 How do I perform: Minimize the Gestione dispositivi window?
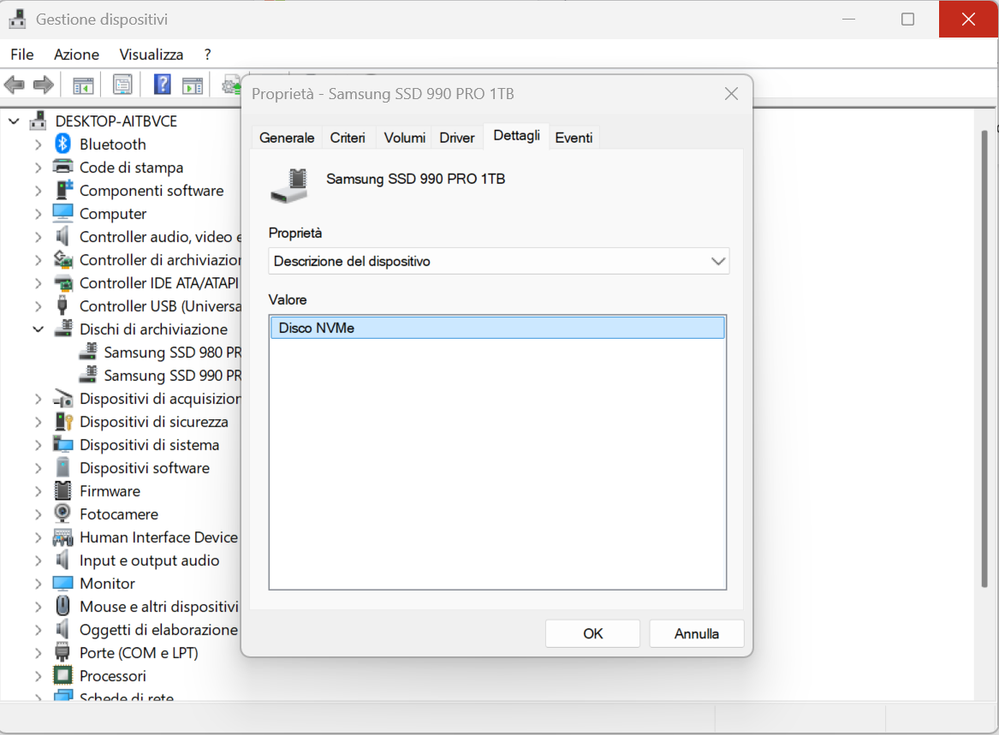[849, 19]
